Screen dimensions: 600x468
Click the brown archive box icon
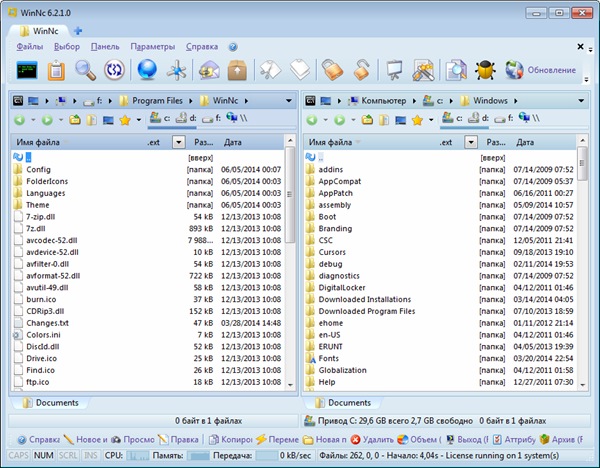point(238,70)
